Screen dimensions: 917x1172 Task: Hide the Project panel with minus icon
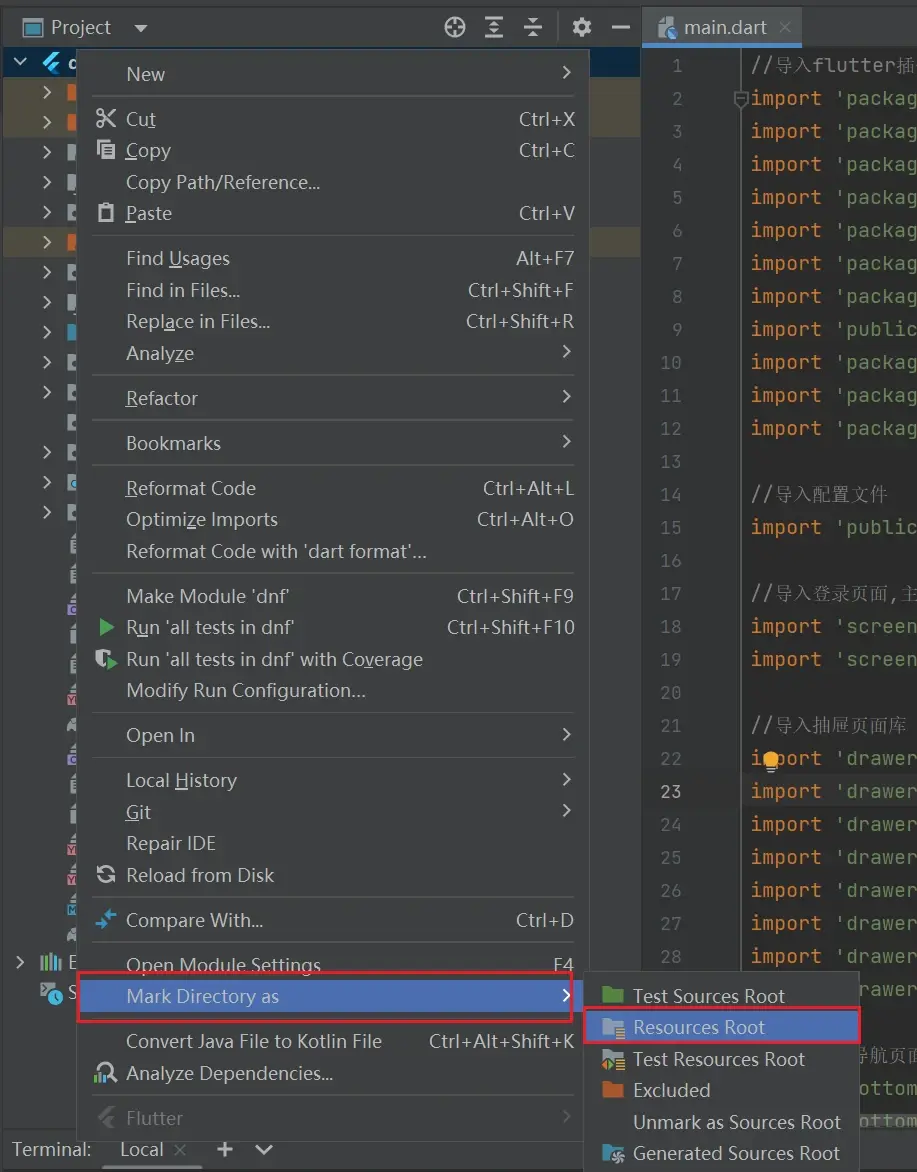tap(621, 28)
